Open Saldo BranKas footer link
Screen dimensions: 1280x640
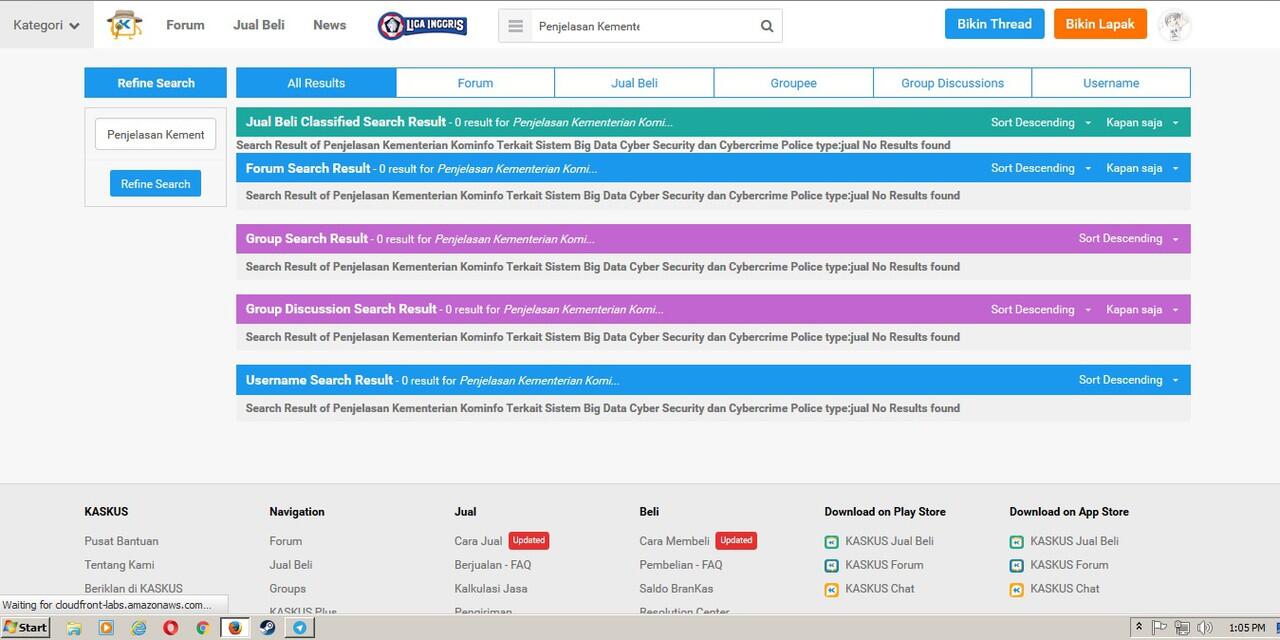[x=676, y=589]
